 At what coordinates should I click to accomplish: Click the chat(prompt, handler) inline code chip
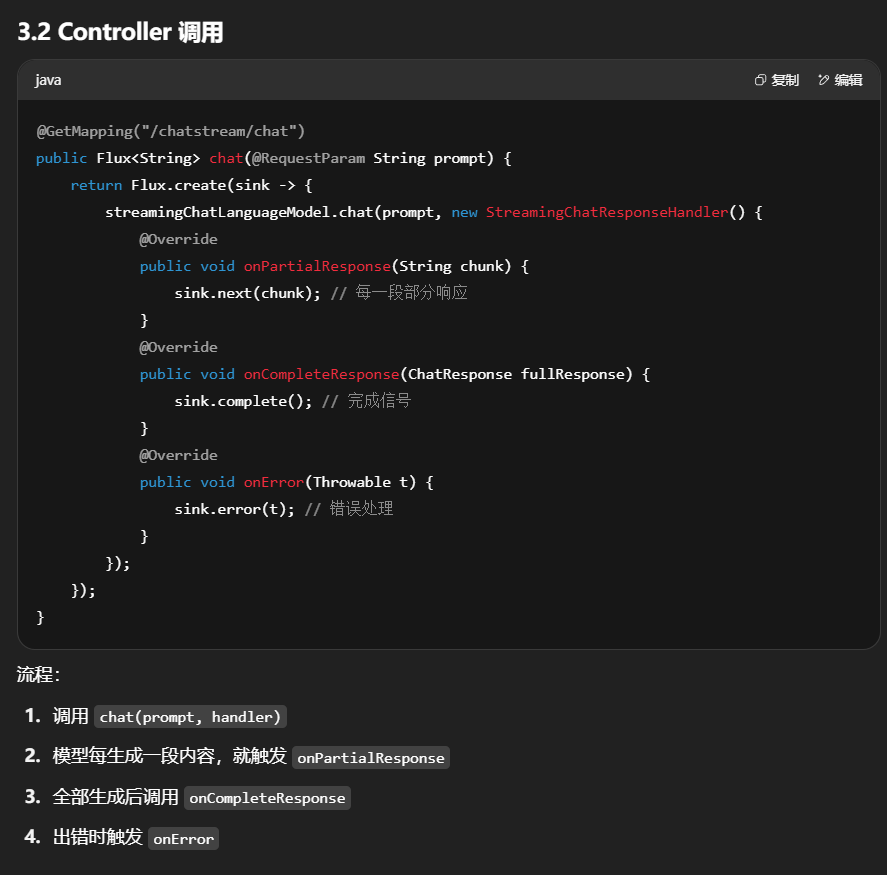pyautogui.click(x=190, y=717)
